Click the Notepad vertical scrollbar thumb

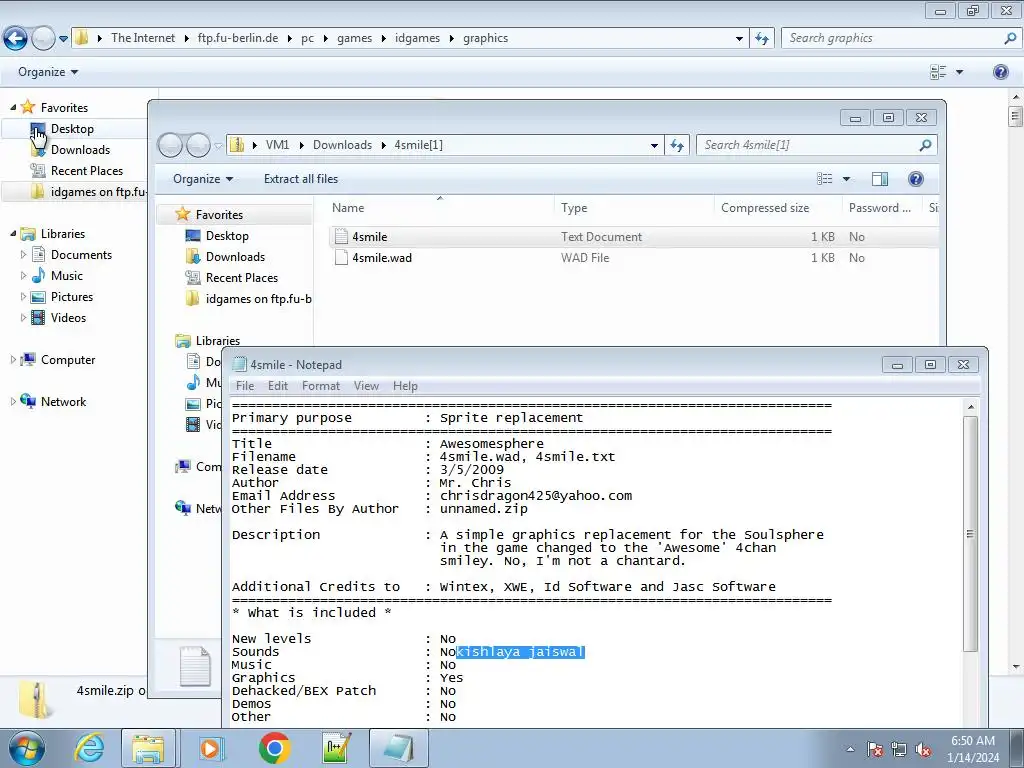click(x=970, y=534)
